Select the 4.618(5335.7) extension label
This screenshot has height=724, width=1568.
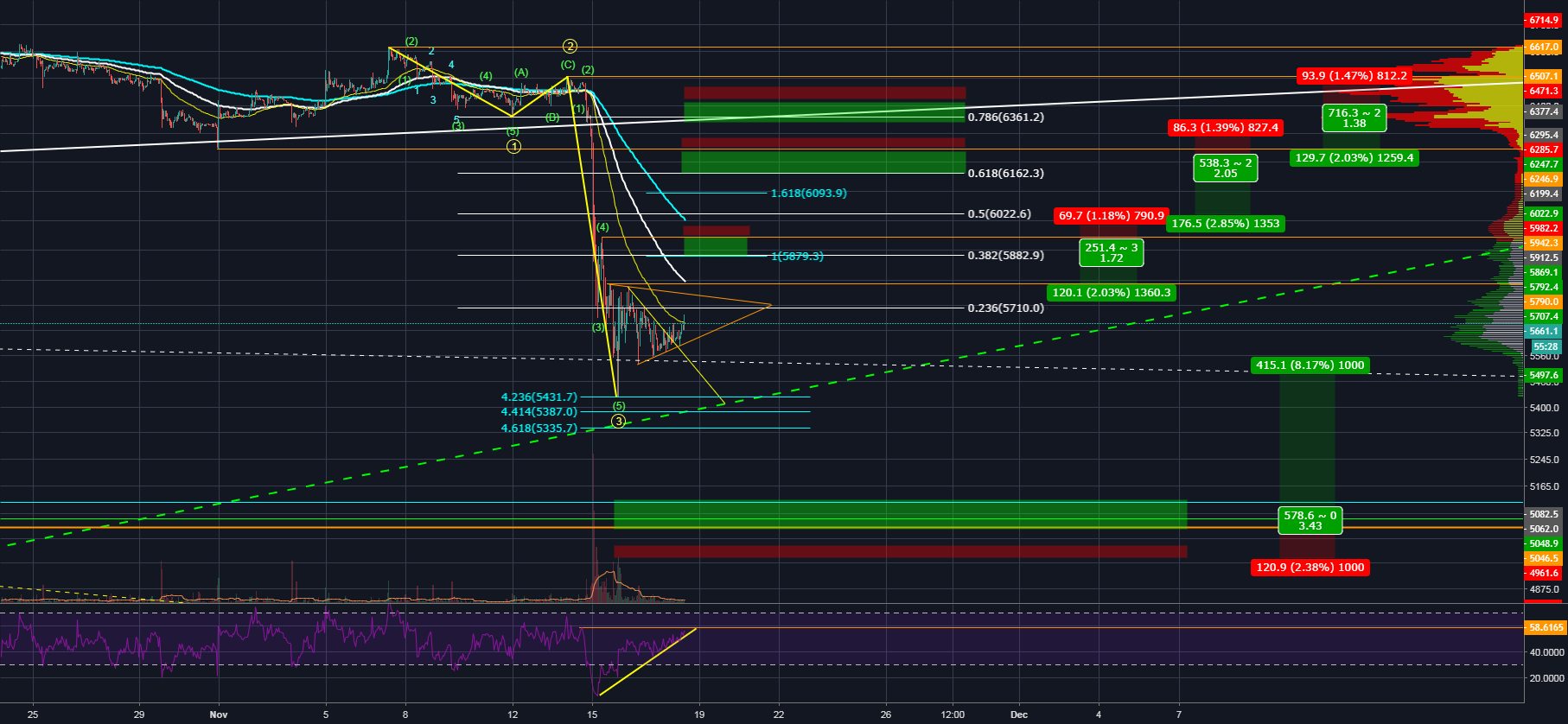point(539,429)
